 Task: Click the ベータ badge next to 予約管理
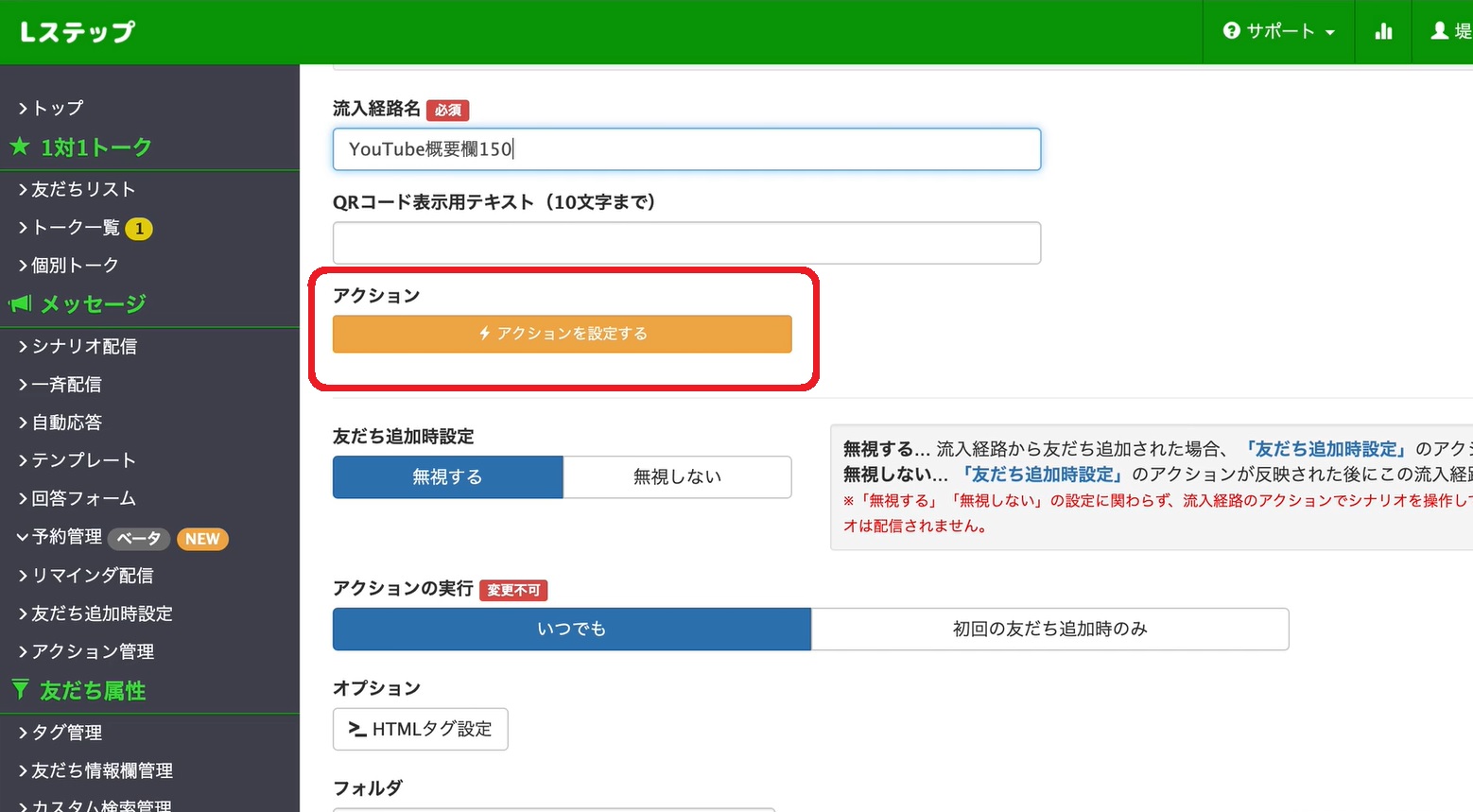(x=139, y=539)
